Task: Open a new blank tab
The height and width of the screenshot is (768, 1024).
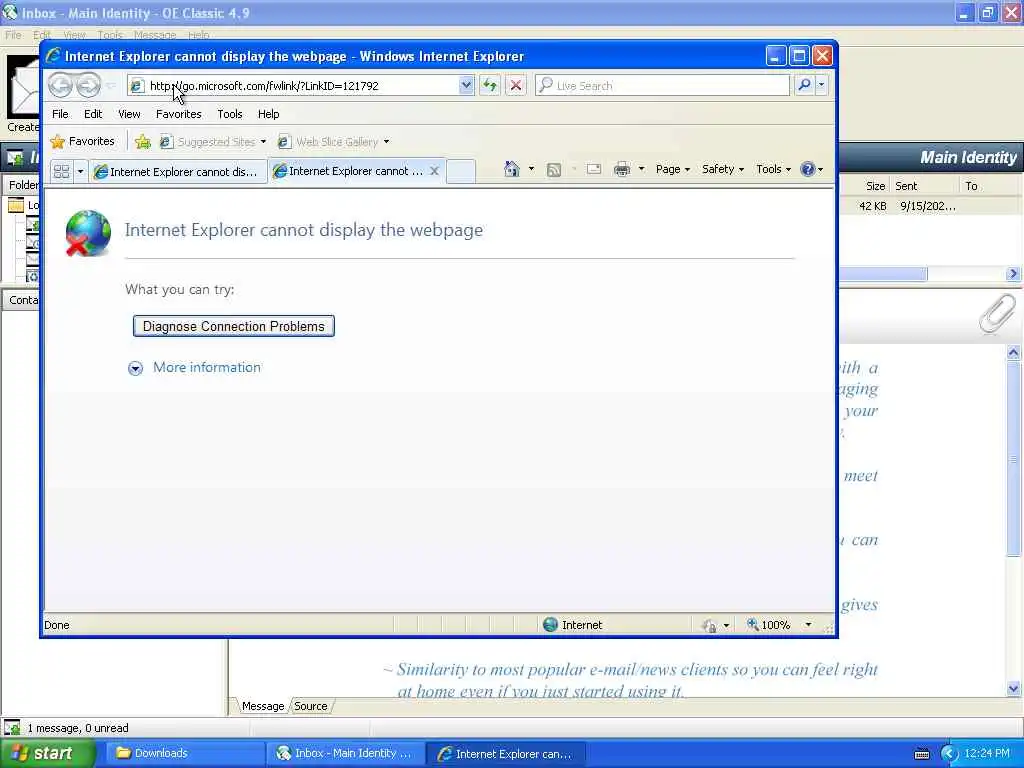Action: point(461,171)
